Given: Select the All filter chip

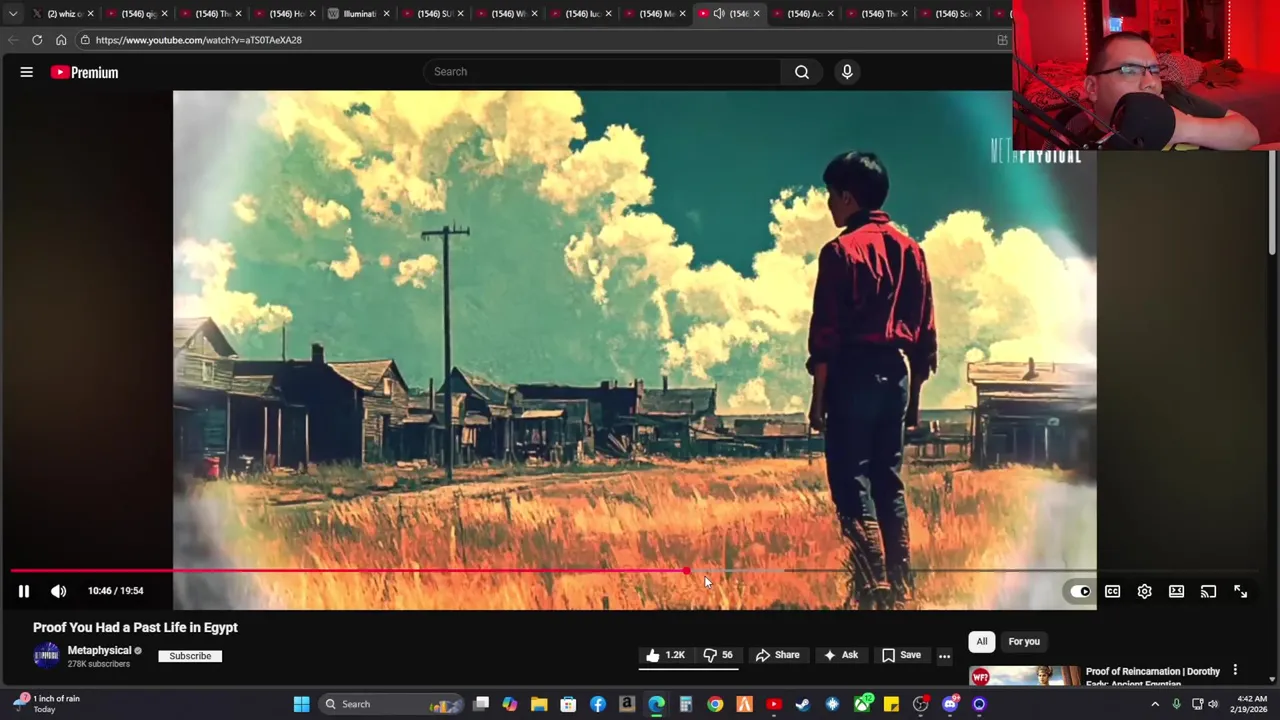Looking at the screenshot, I should click(982, 642).
